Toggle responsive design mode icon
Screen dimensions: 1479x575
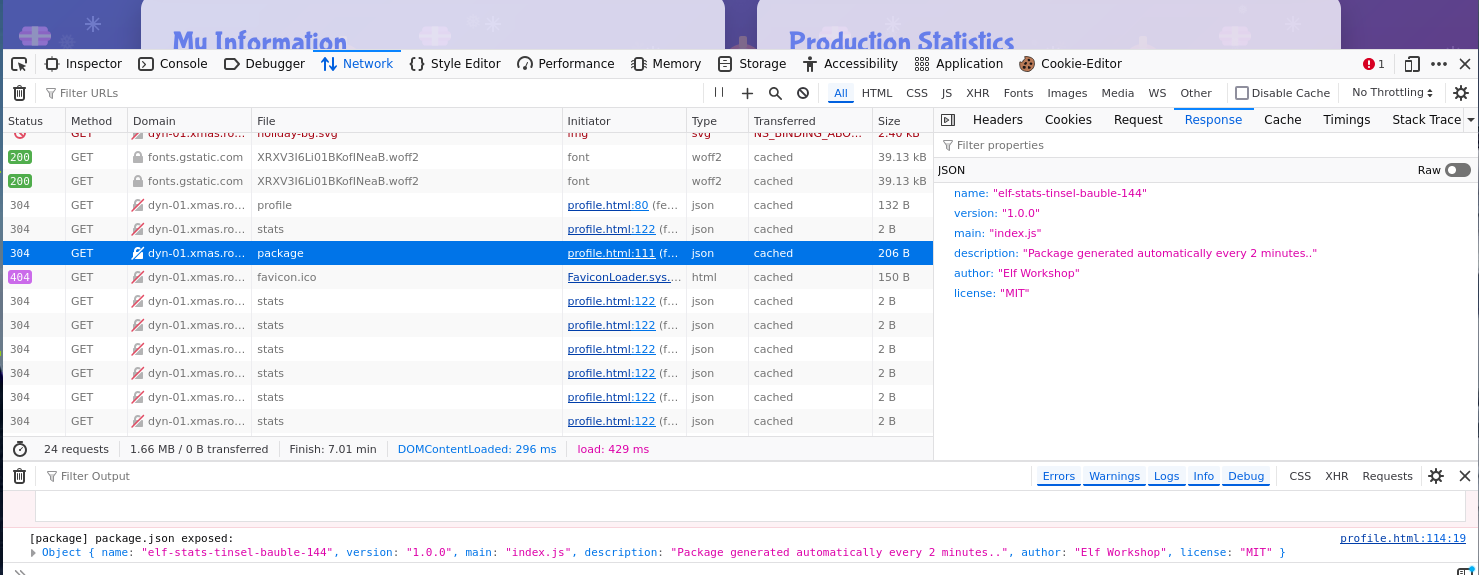1412,64
